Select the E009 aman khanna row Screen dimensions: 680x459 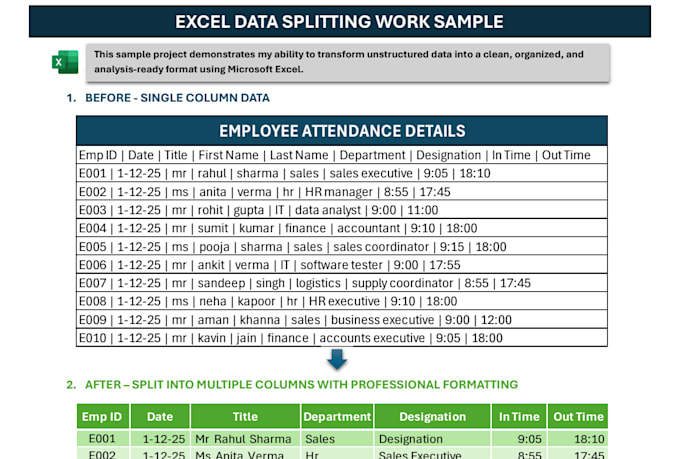[342, 320]
